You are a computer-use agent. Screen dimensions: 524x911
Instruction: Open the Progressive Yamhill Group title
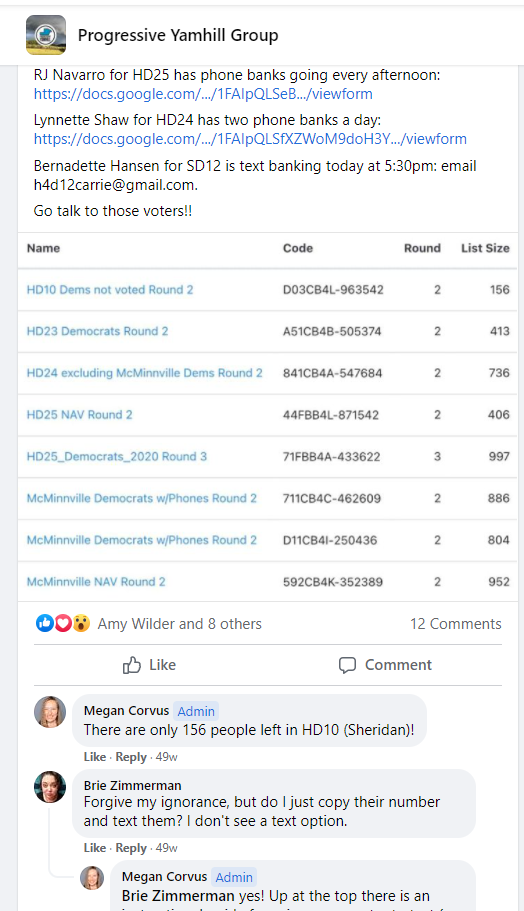(x=178, y=35)
